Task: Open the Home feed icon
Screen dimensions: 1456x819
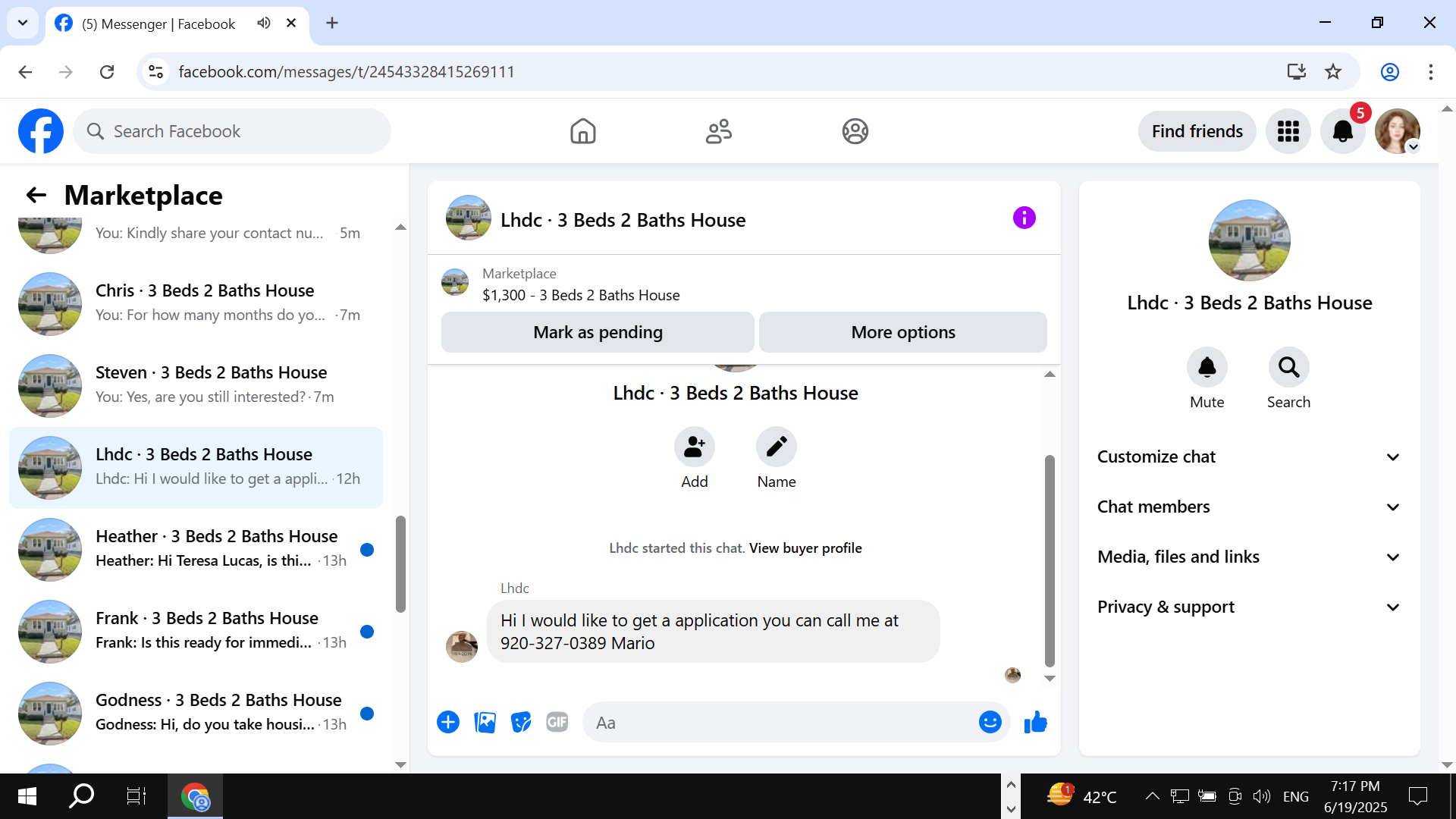Action: pyautogui.click(x=582, y=131)
